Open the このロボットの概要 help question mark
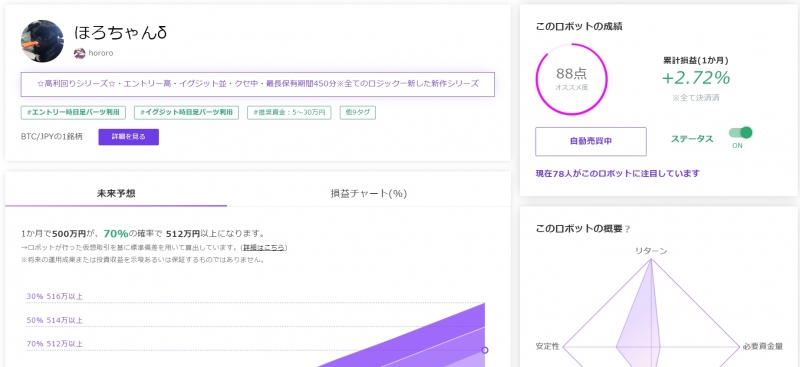 tap(628, 229)
